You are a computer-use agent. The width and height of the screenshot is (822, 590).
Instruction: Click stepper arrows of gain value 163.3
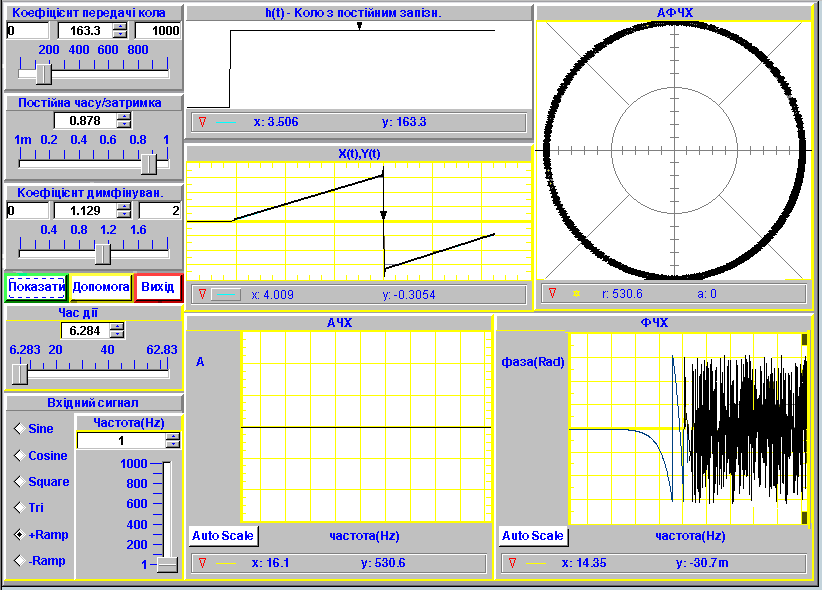click(120, 30)
